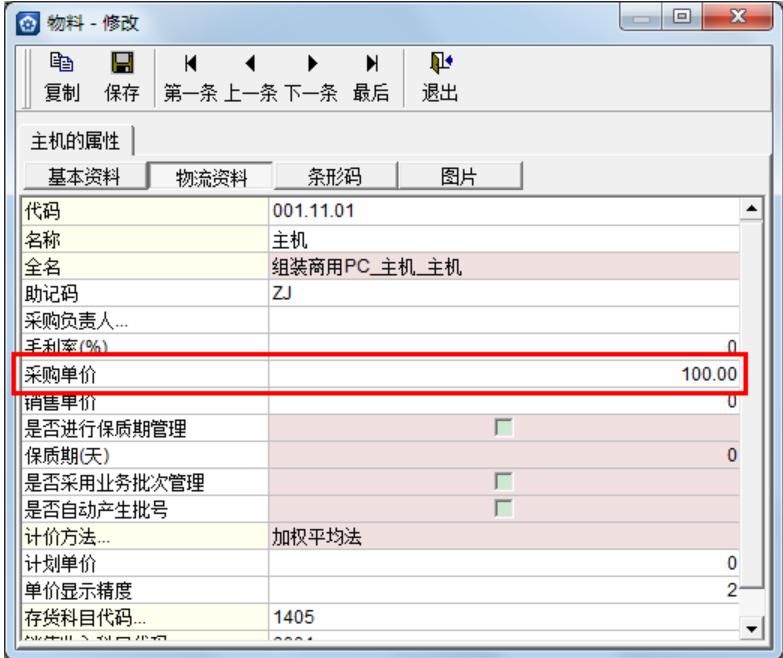Click the application icon in title bar
Viewport: 783px width, 658px height.
click(x=28, y=23)
